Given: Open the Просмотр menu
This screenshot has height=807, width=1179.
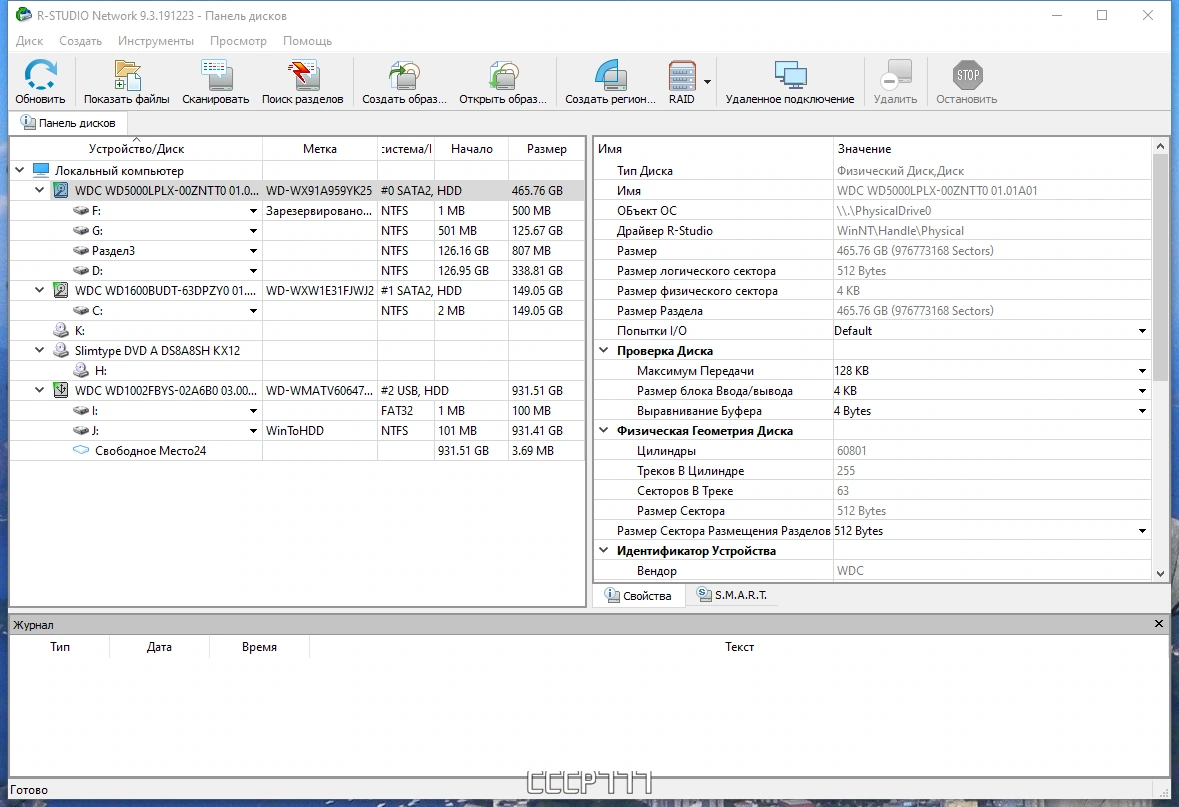Looking at the screenshot, I should [238, 41].
